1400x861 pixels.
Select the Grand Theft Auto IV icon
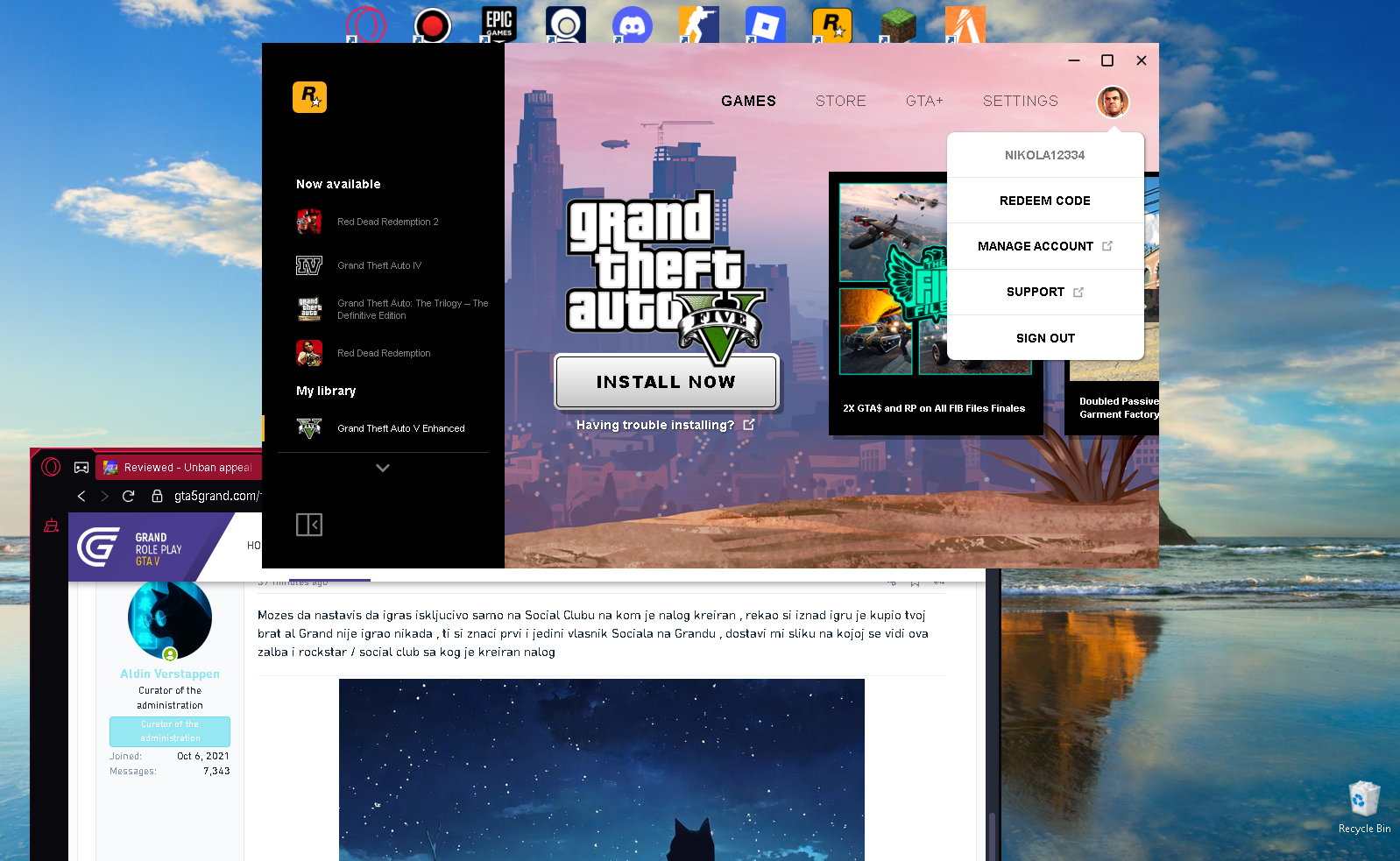tap(309, 265)
